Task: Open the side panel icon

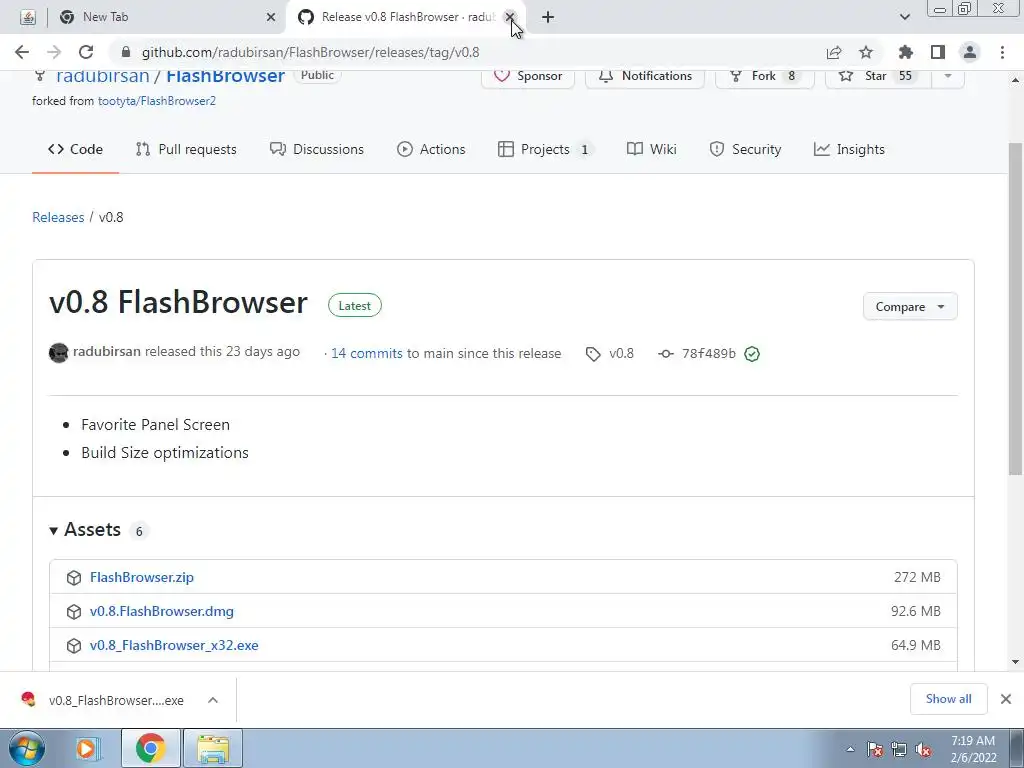Action: (x=938, y=52)
